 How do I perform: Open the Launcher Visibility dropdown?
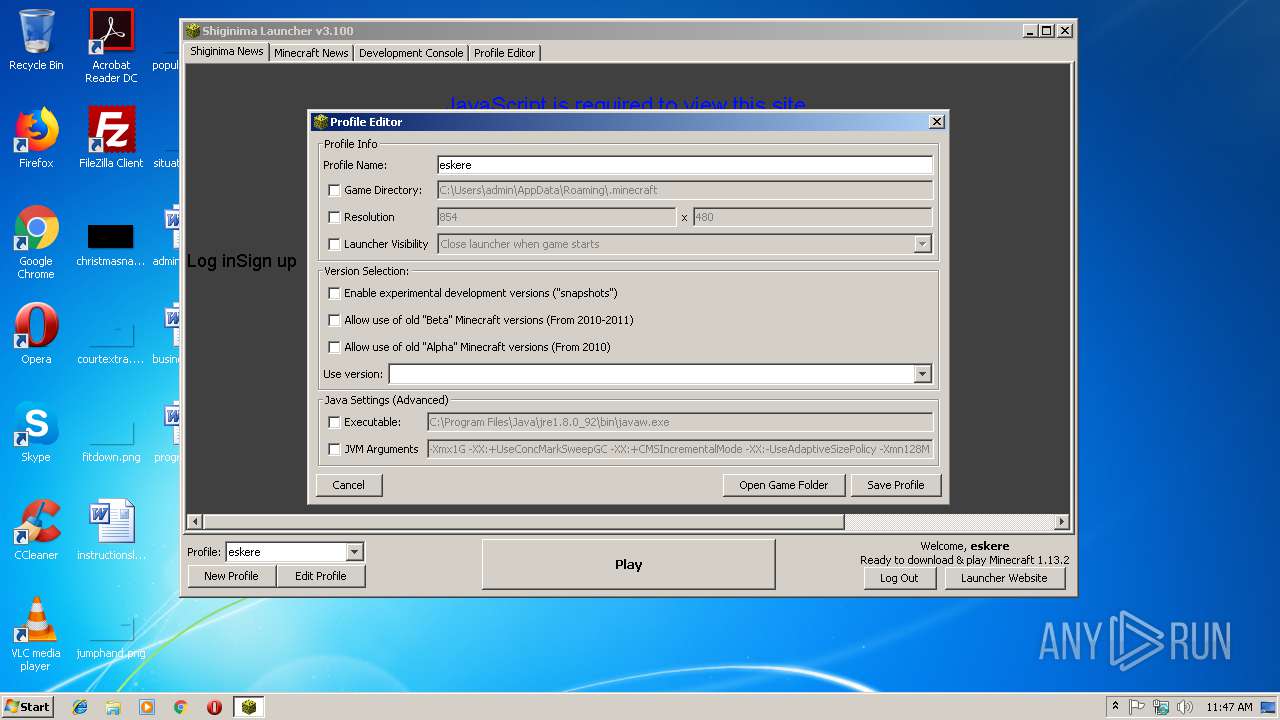pos(922,244)
